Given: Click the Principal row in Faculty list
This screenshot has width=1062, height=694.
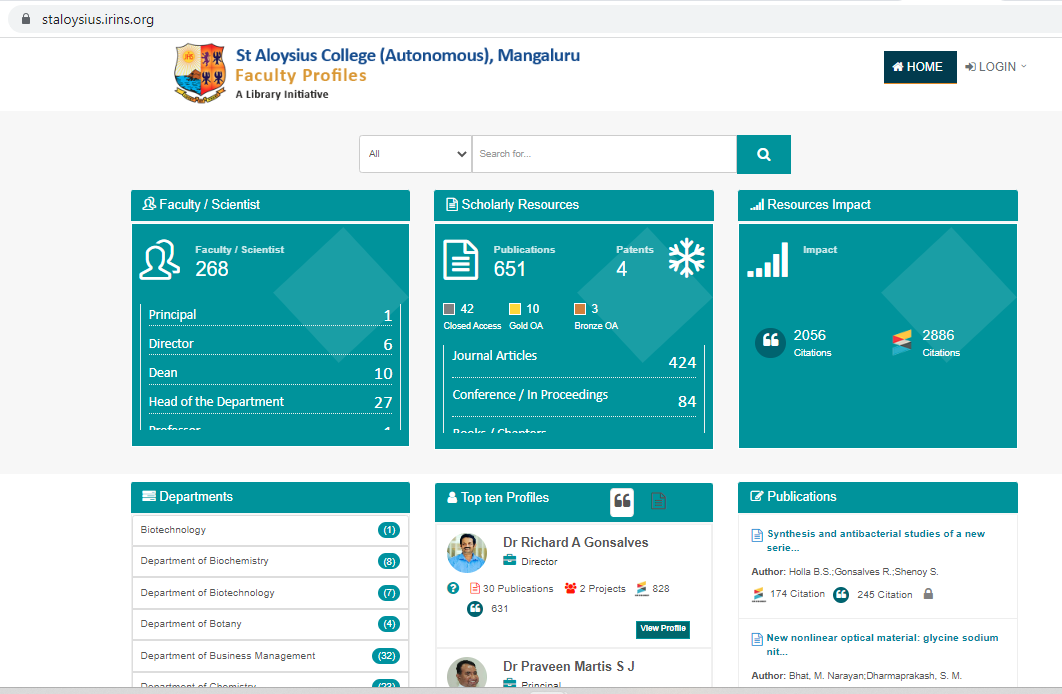Looking at the screenshot, I should point(270,315).
